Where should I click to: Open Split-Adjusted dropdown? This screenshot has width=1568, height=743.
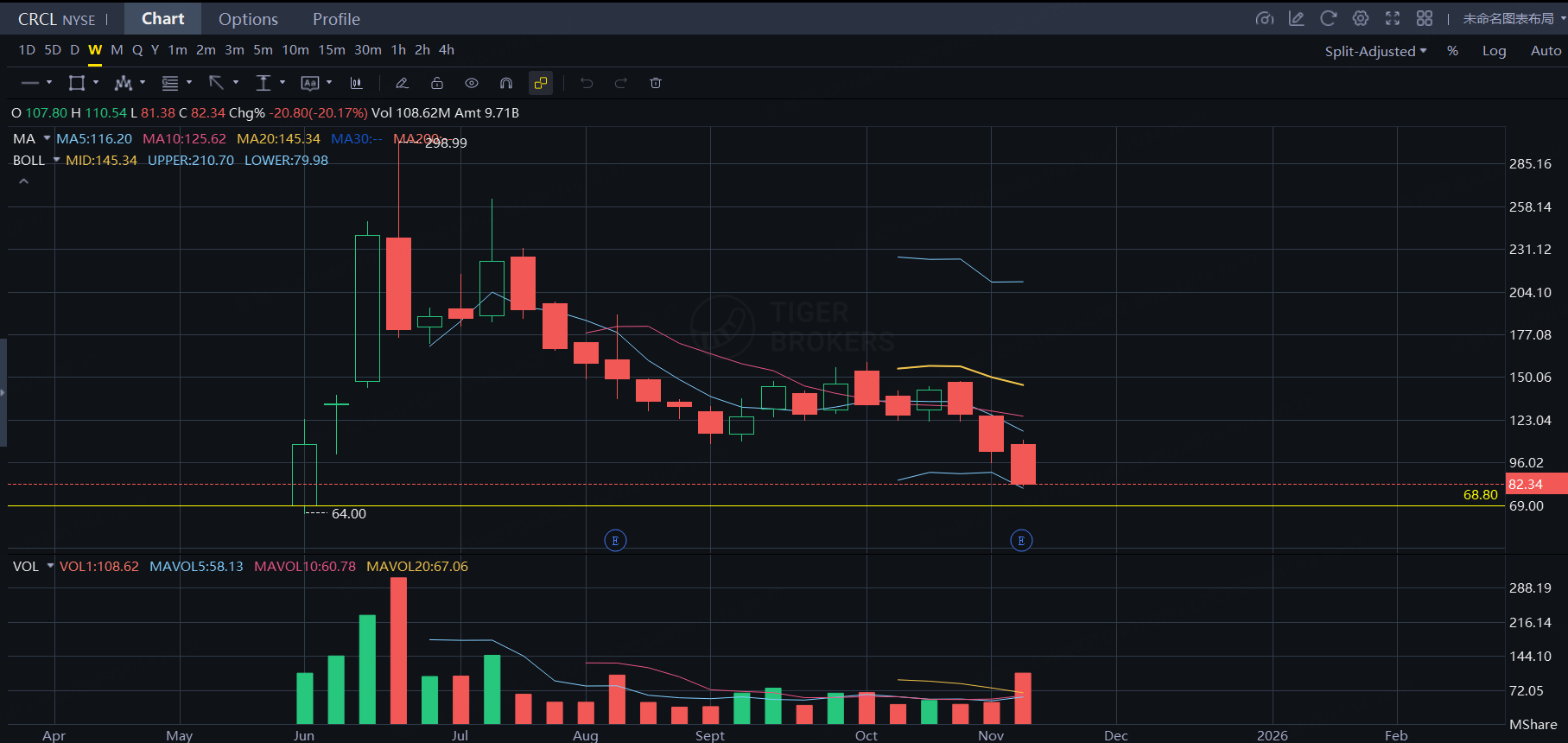coord(1375,51)
